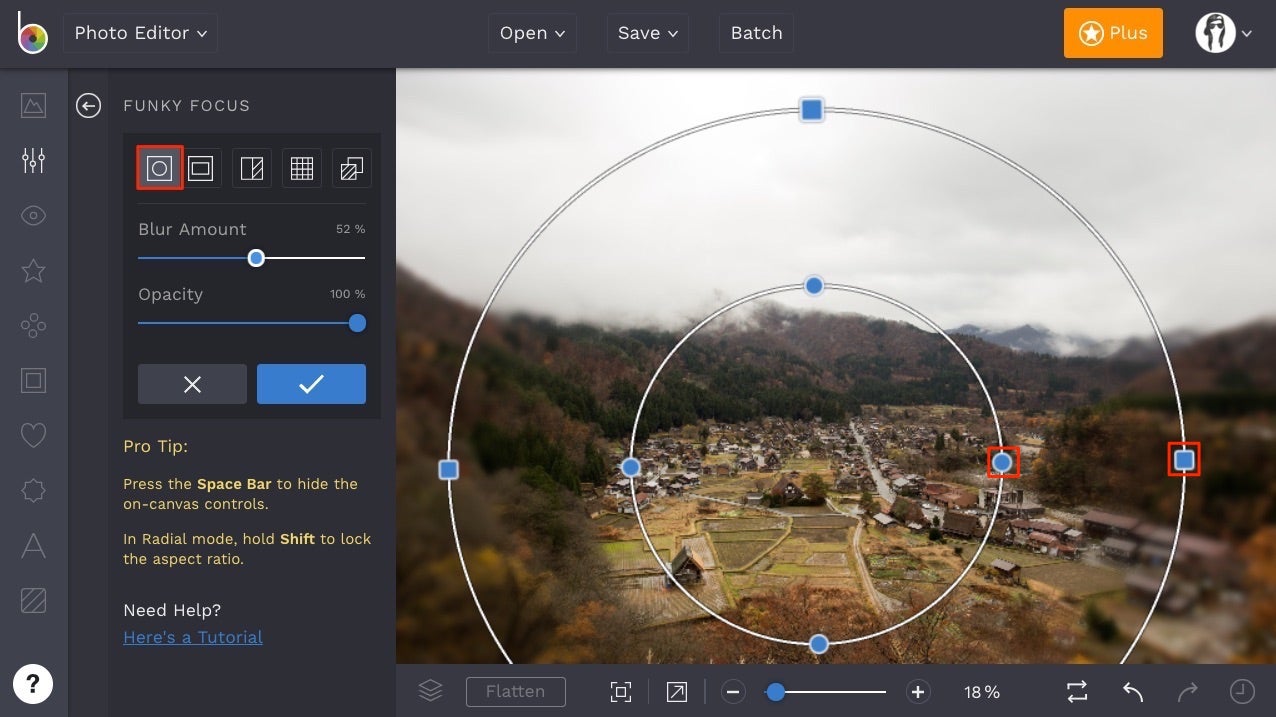Undo the last edit
Viewport: 1276px width, 717px height.
[x=1132, y=691]
